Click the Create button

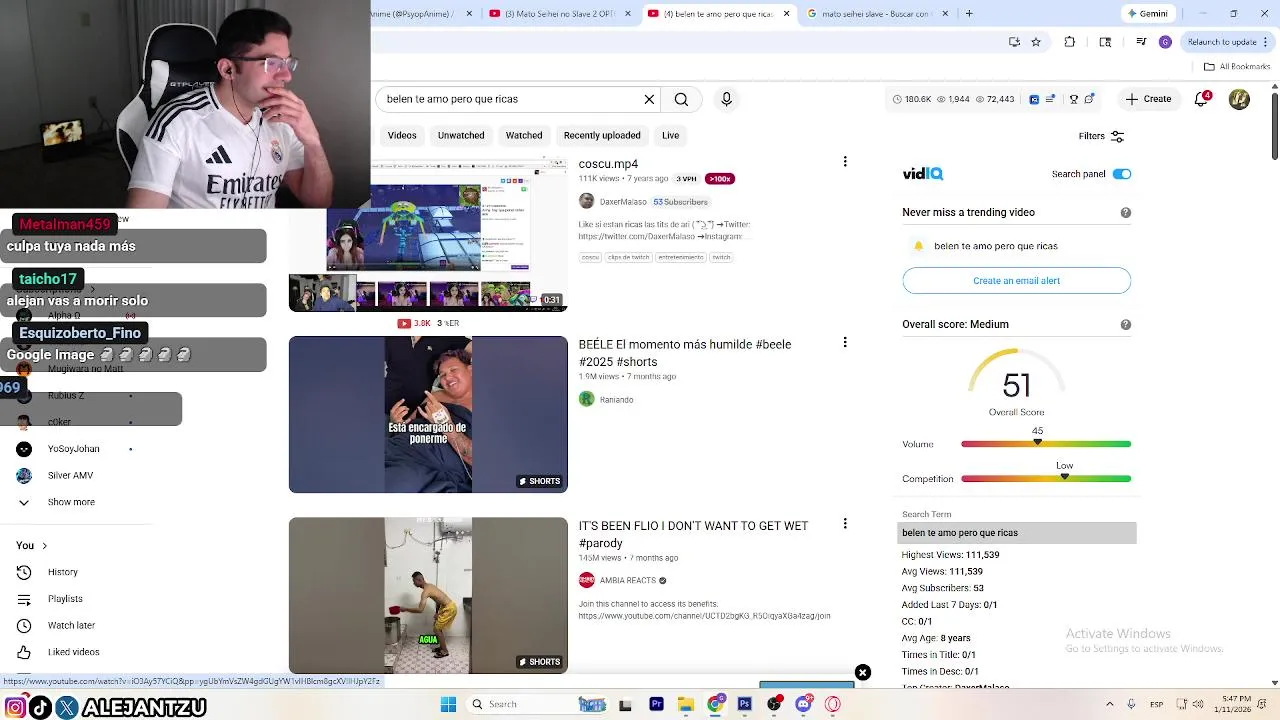[1148, 99]
